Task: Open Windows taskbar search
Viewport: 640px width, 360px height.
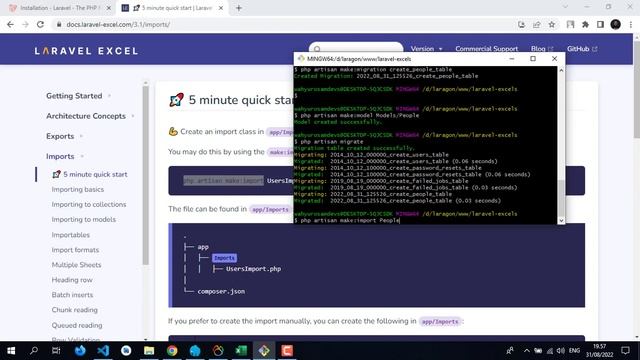Action: pos(34,351)
